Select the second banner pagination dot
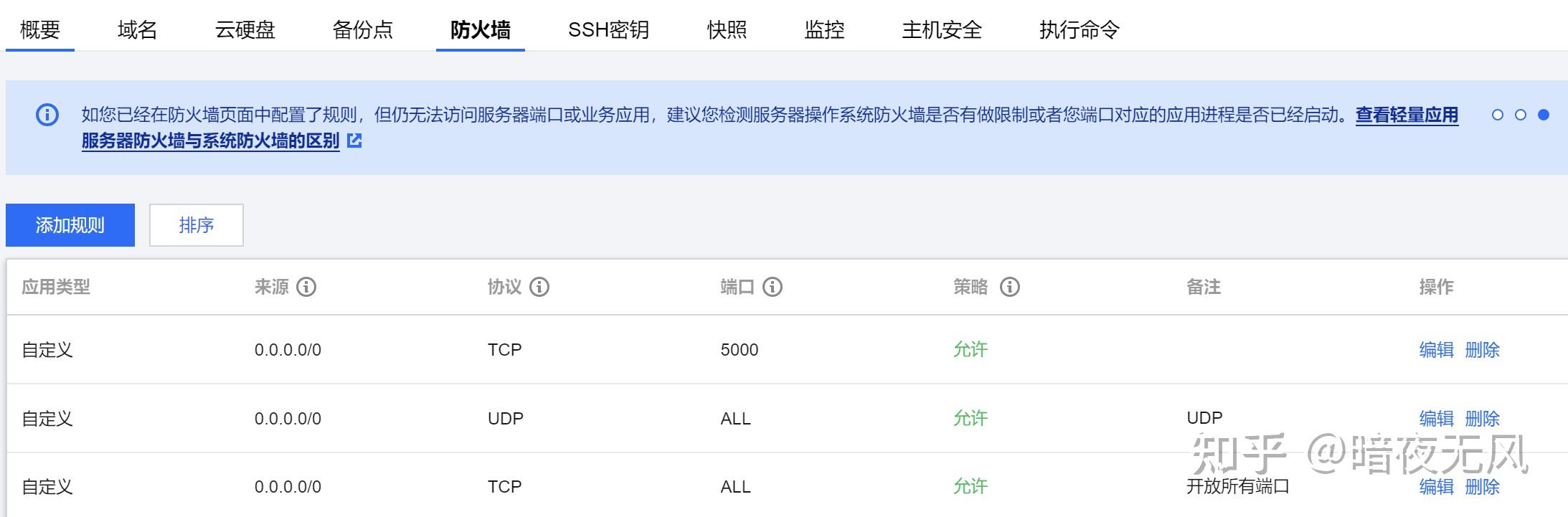Image resolution: width=1568 pixels, height=517 pixels. 1521,115
